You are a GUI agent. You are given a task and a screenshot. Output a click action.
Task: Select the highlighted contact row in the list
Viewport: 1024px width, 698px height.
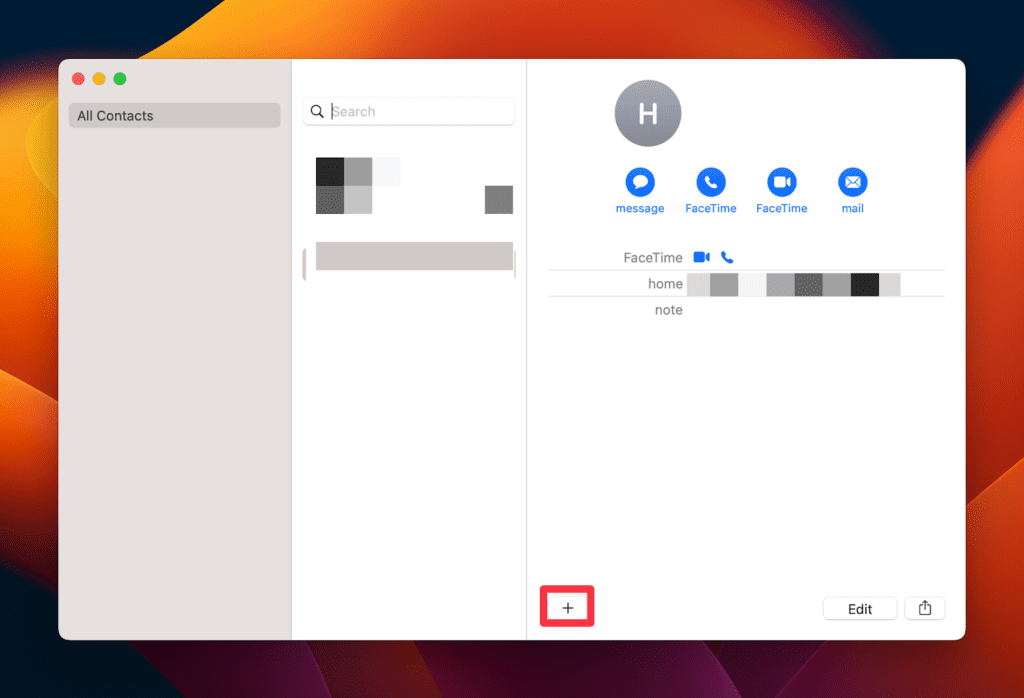(409, 262)
